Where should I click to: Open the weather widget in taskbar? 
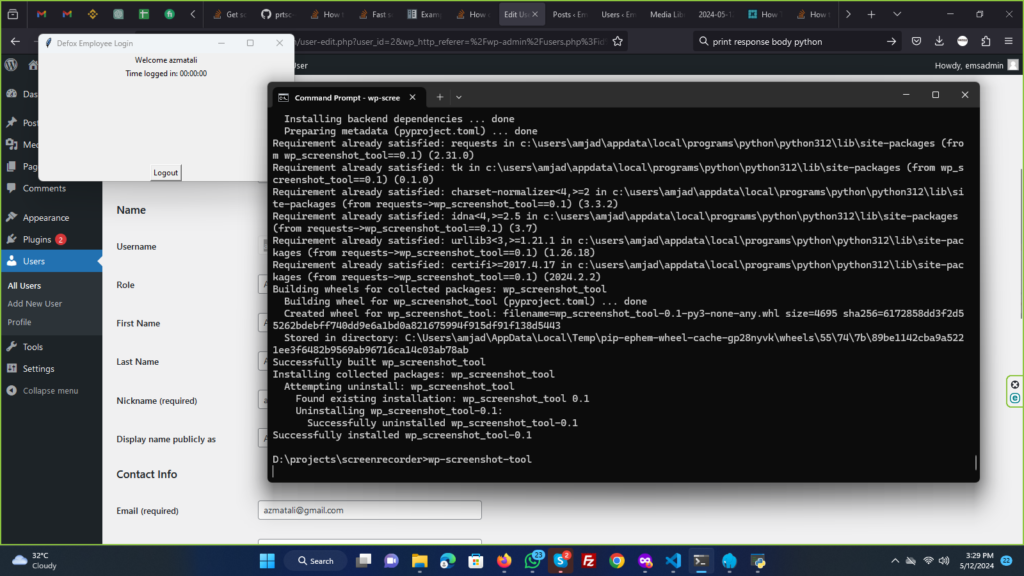click(x=35, y=560)
